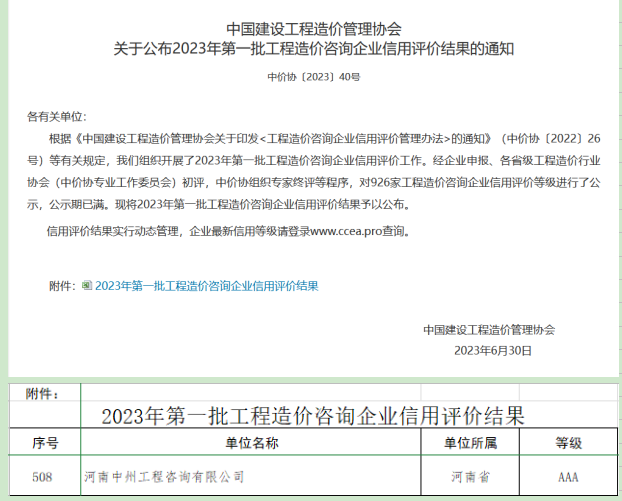The width and height of the screenshot is (622, 501).
Task: Select the cell 河南省
Action: [x=470, y=476]
